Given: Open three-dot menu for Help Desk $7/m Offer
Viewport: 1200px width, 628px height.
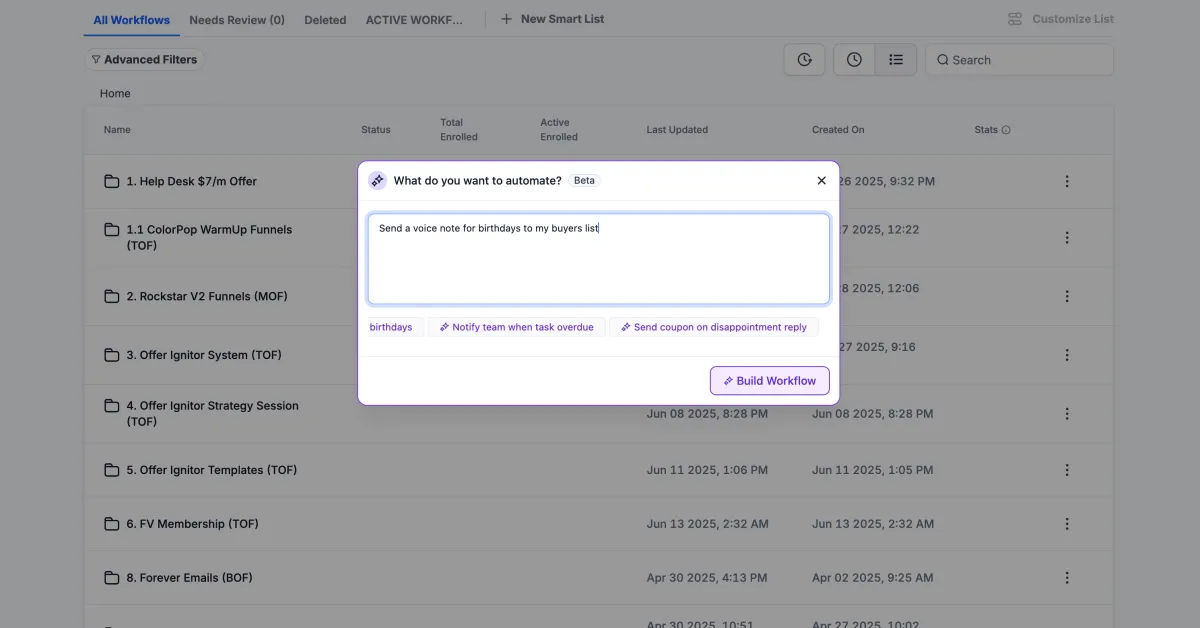Looking at the screenshot, I should click(x=1067, y=181).
